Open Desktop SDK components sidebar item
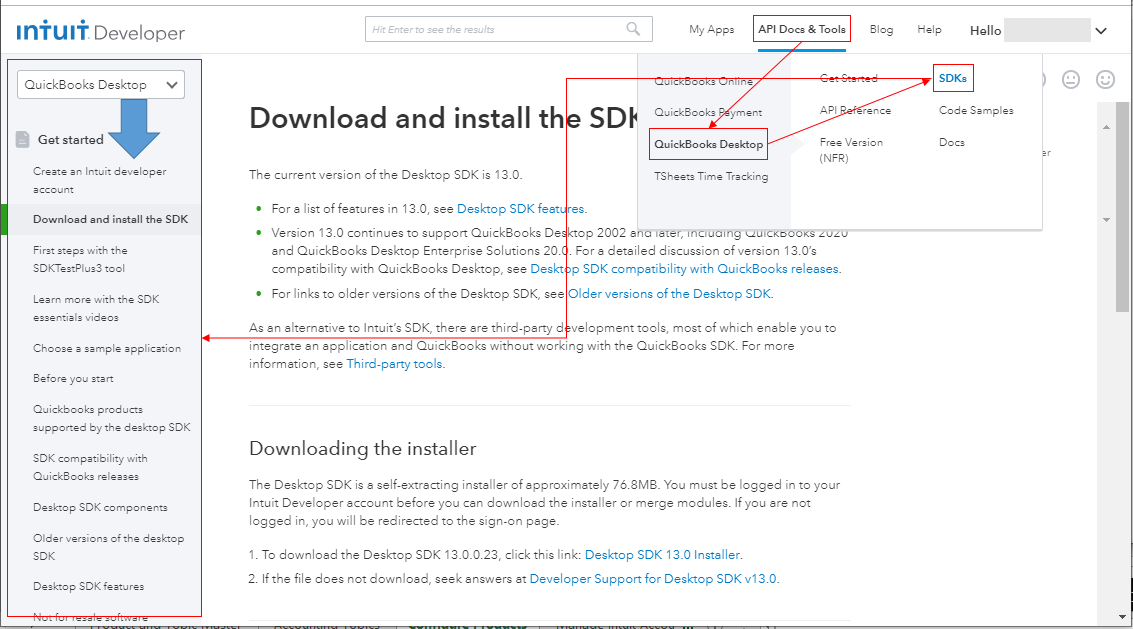The height and width of the screenshot is (629, 1133). point(100,507)
